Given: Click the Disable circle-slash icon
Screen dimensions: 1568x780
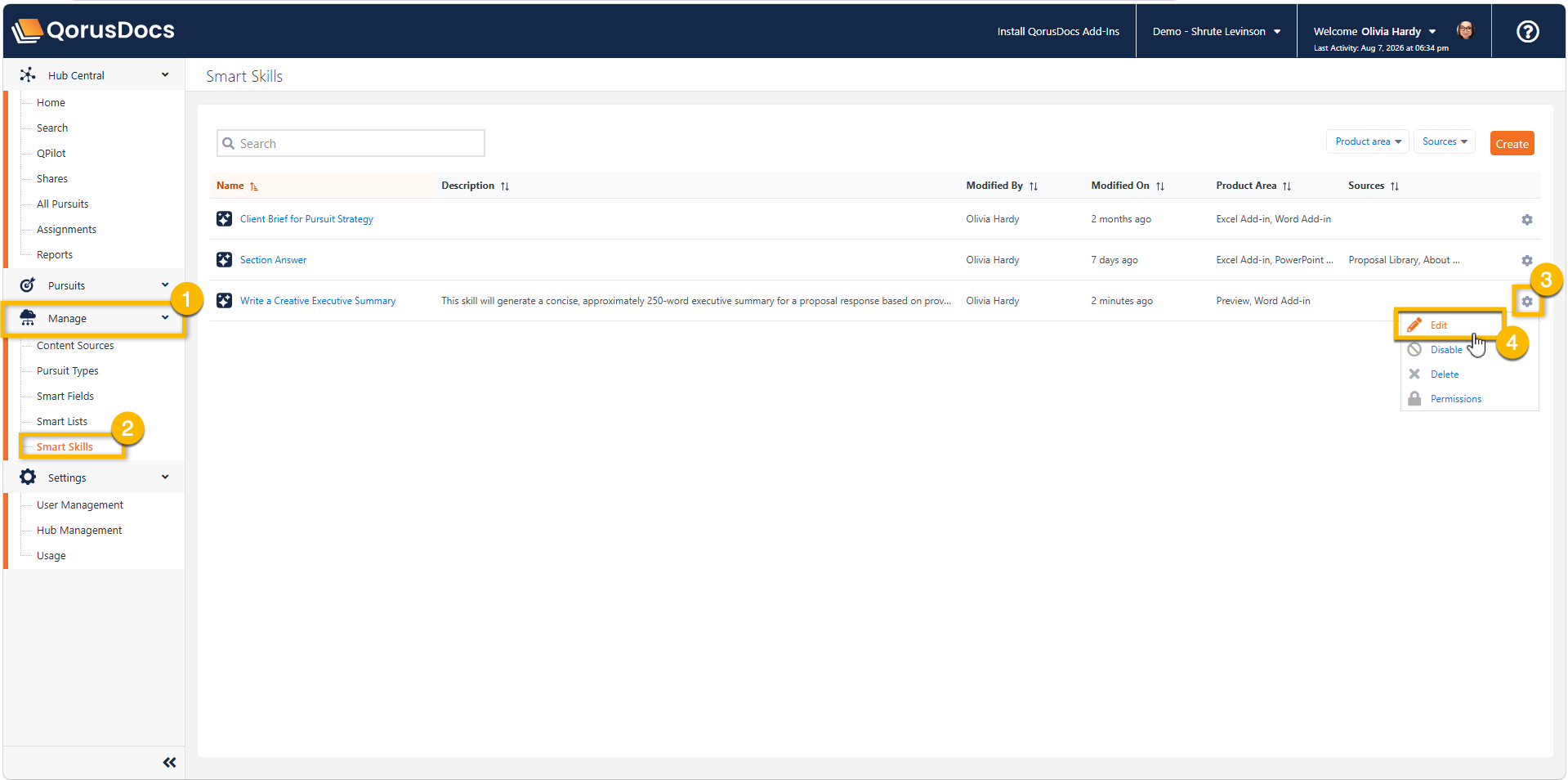Looking at the screenshot, I should pos(1414,349).
